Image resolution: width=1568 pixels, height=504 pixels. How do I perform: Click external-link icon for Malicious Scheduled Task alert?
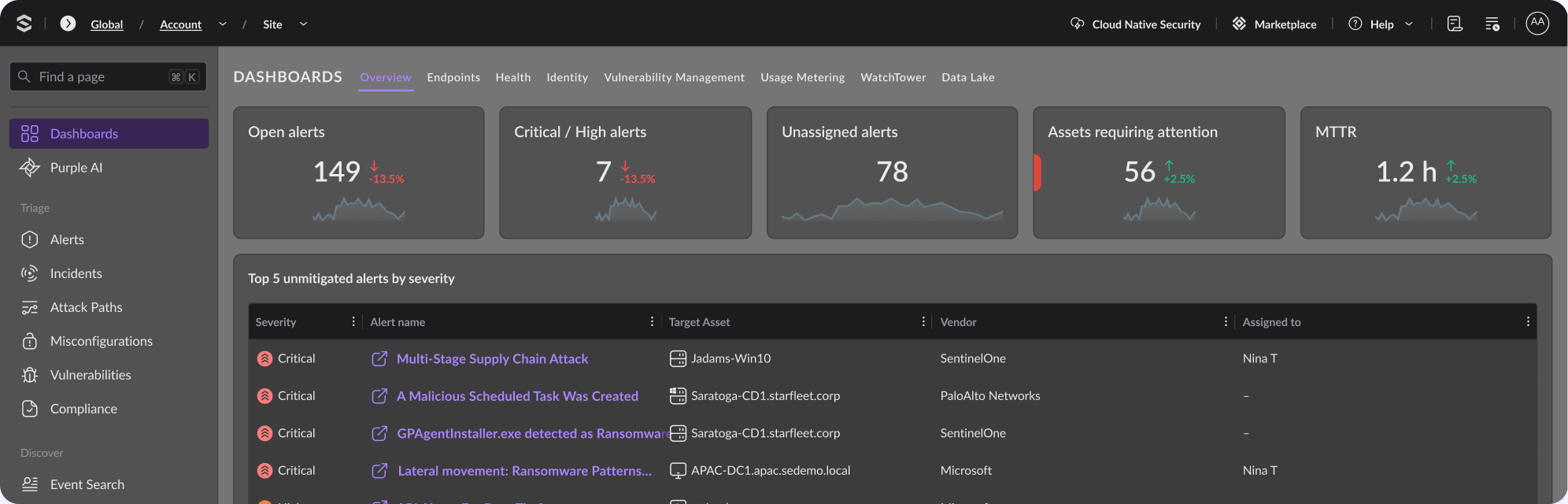(x=379, y=396)
